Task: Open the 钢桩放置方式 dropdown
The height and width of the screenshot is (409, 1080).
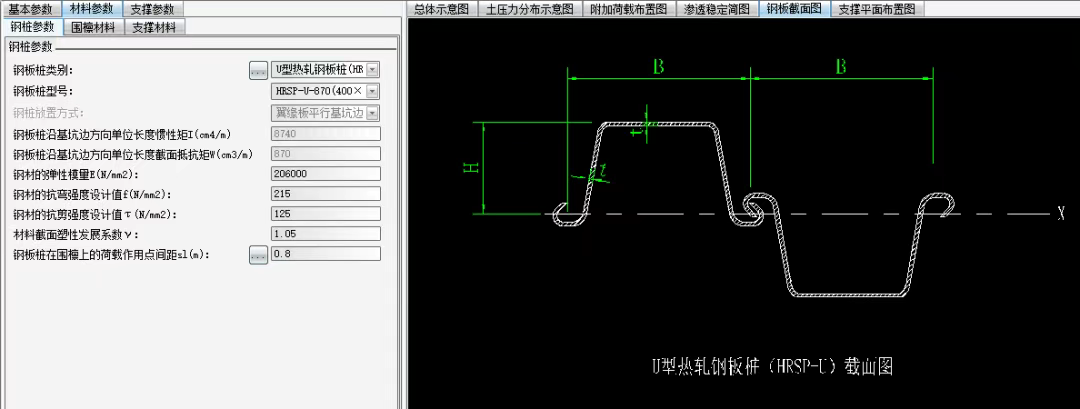Action: coord(373,112)
